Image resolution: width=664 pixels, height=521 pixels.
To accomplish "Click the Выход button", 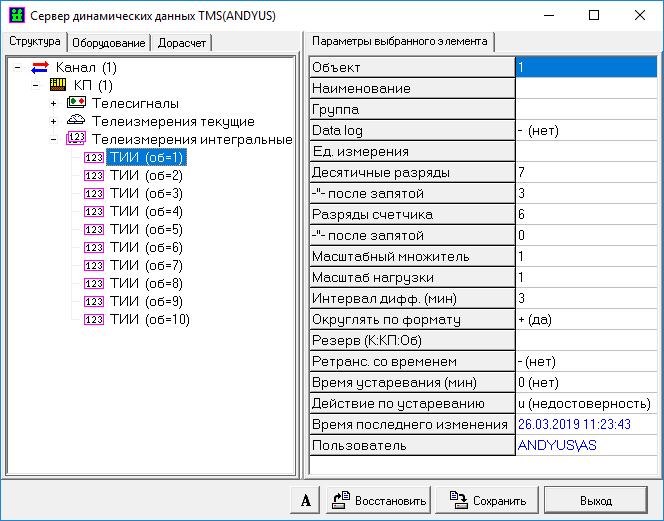I will click(x=595, y=500).
